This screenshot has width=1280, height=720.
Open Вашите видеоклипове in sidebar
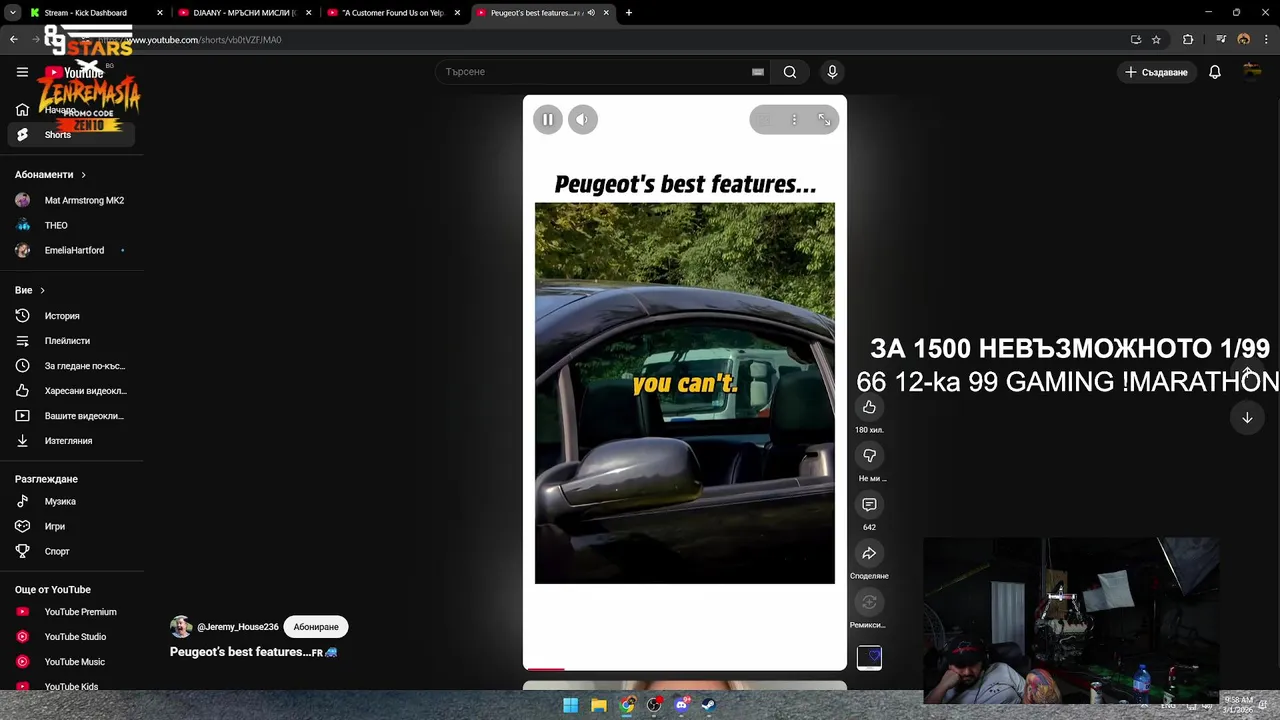tap(71, 416)
